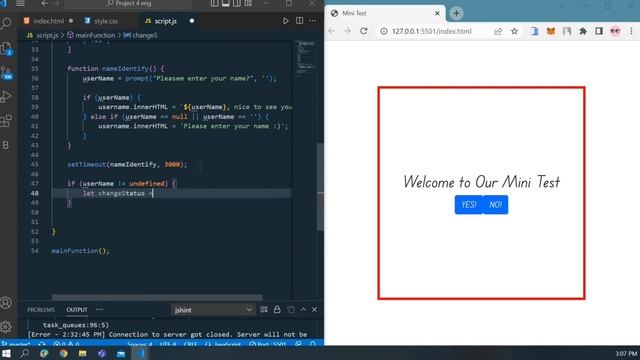Change CRLF end of line sequence
The width and height of the screenshot is (640, 360).
pyautogui.click(x=191, y=344)
